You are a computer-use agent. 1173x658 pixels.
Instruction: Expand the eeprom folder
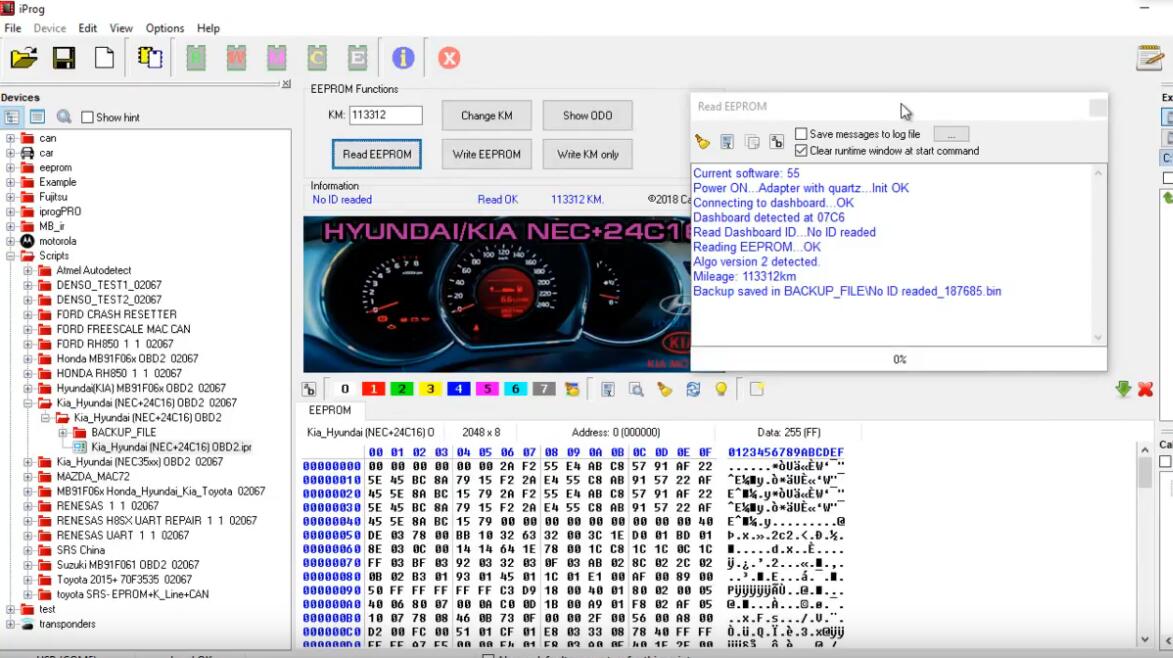(x=10, y=167)
